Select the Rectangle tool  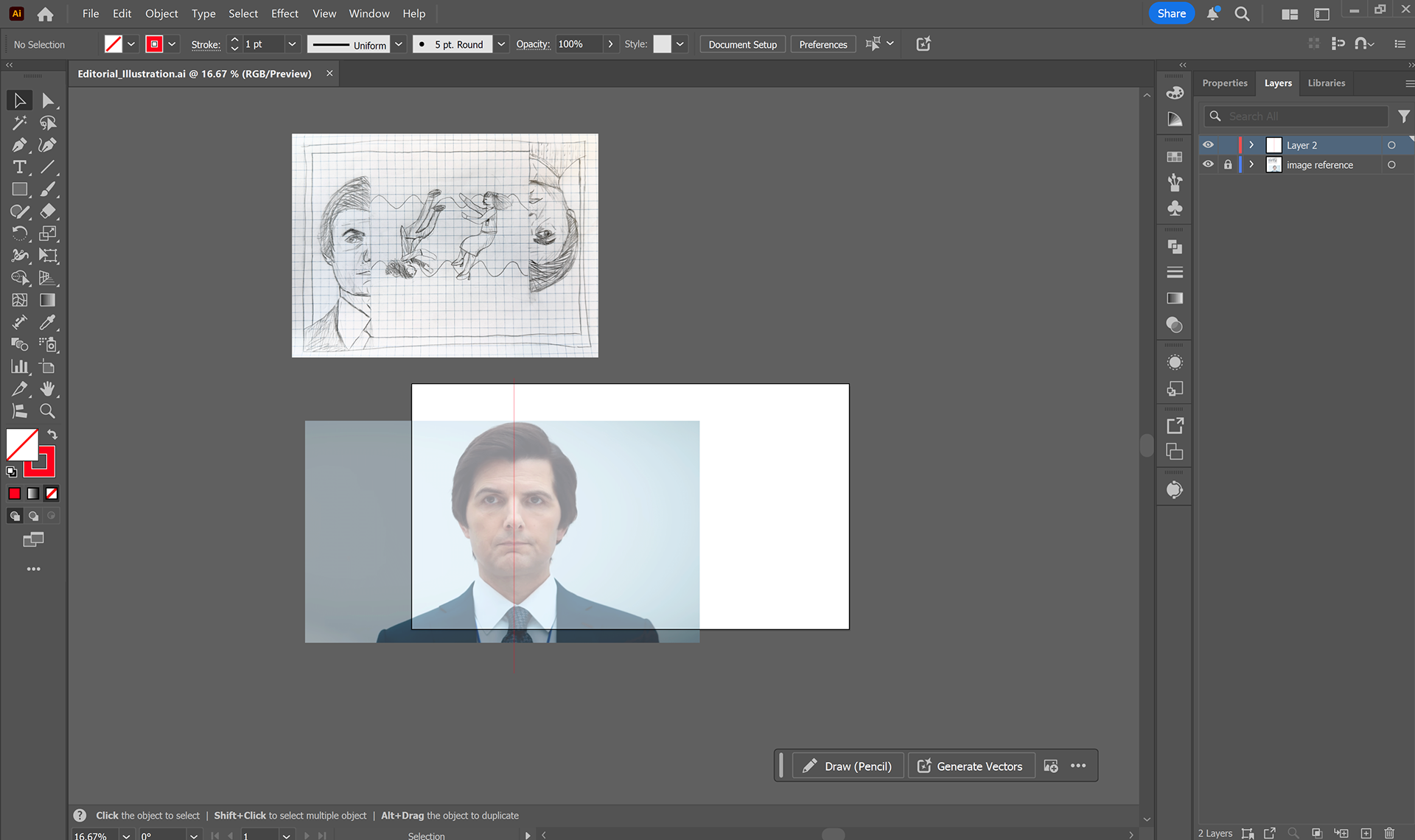19,189
